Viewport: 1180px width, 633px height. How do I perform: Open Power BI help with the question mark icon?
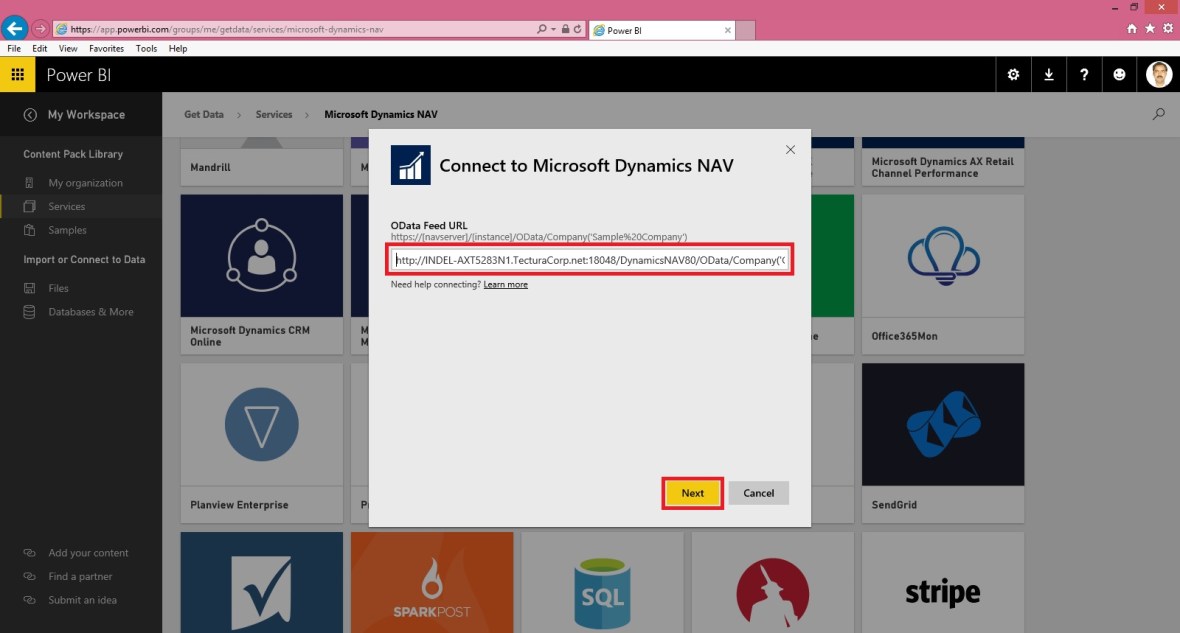(1084, 74)
